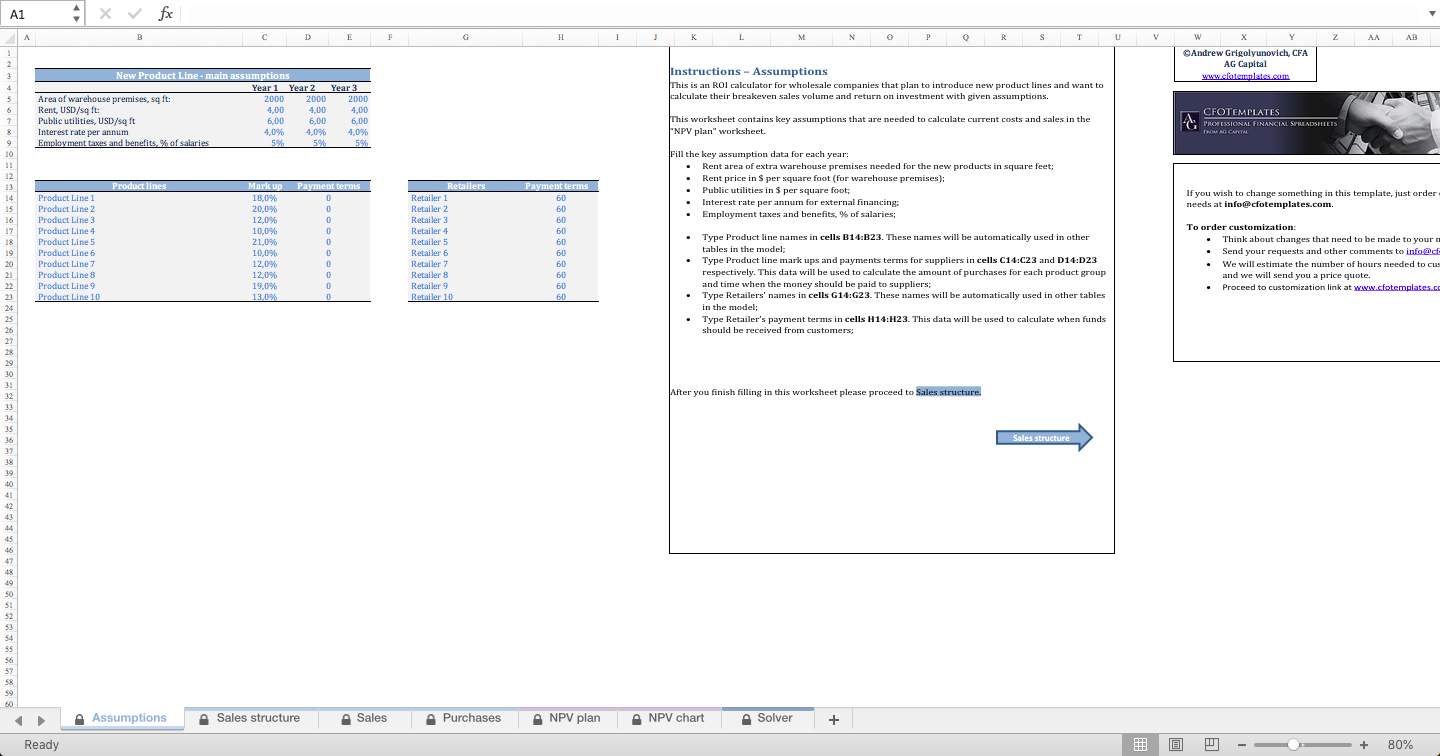Click the Select All corner button
1440x756 pixels.
(8, 37)
